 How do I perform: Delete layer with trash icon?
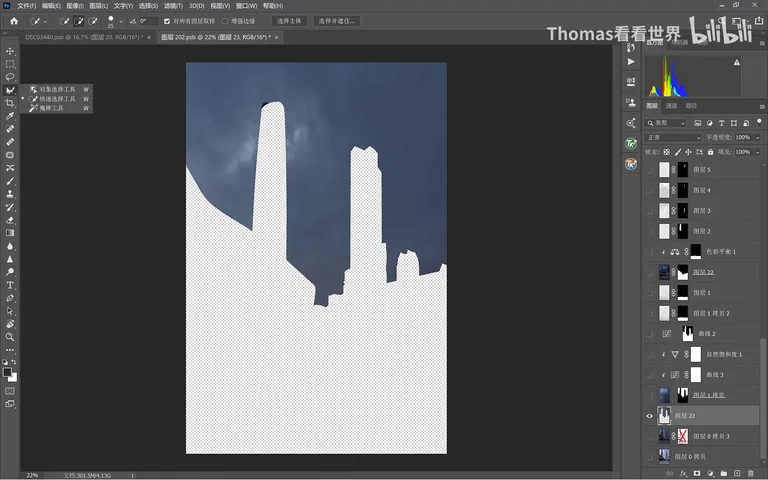click(750, 474)
